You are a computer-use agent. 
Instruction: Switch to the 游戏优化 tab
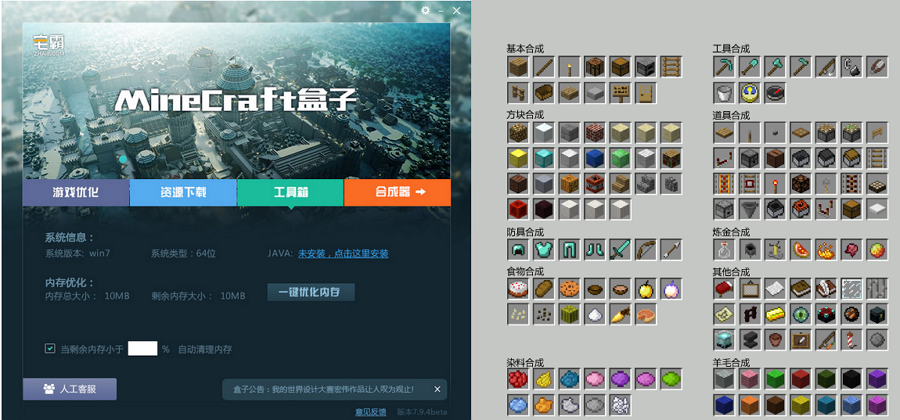76,192
